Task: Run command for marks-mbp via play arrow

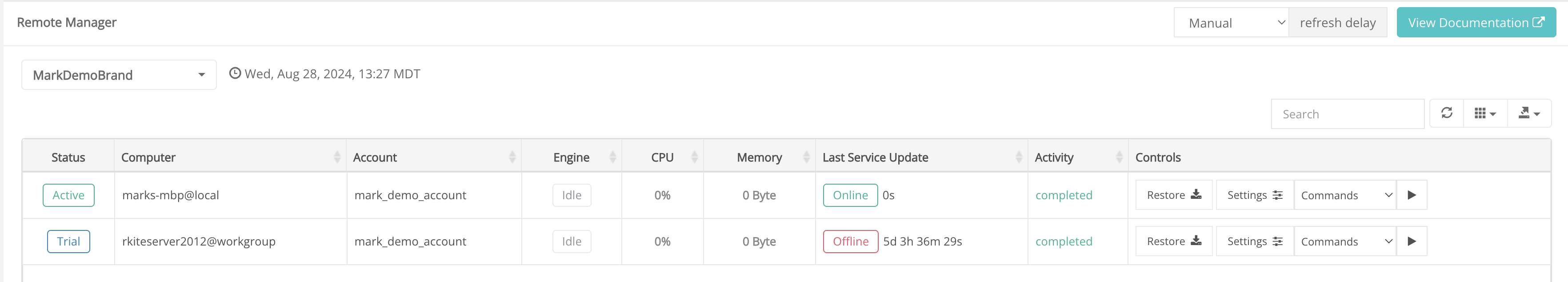Action: (1412, 195)
